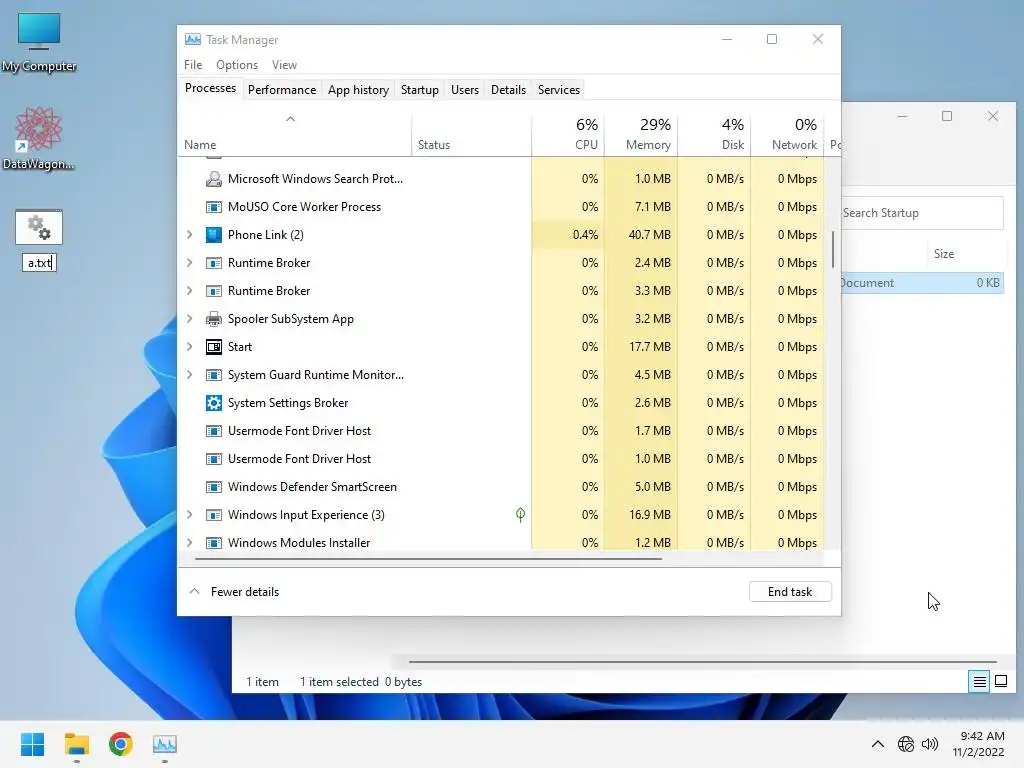Open the Windows Start button
The image size is (1024, 768).
tap(32, 744)
